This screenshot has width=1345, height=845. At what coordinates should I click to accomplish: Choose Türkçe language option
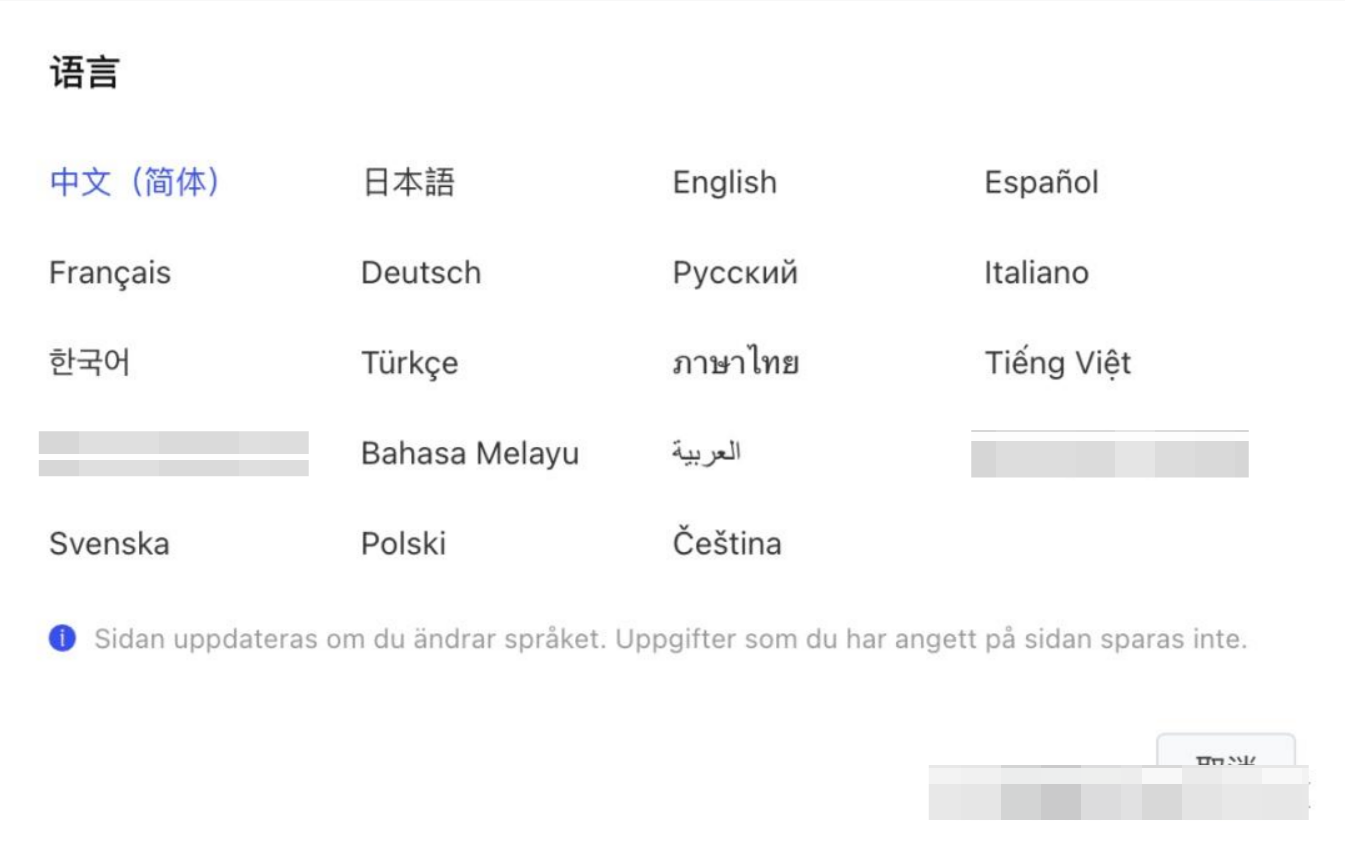(409, 363)
